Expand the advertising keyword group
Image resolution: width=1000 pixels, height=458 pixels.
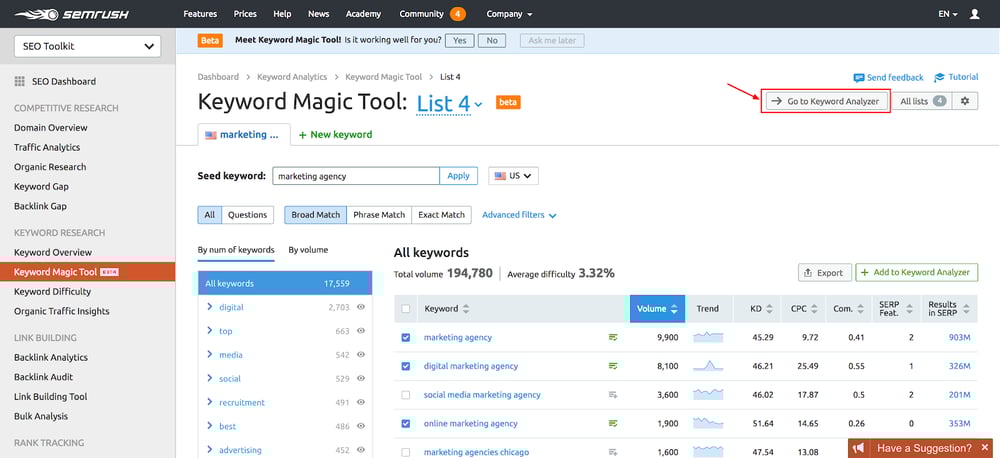pos(210,450)
